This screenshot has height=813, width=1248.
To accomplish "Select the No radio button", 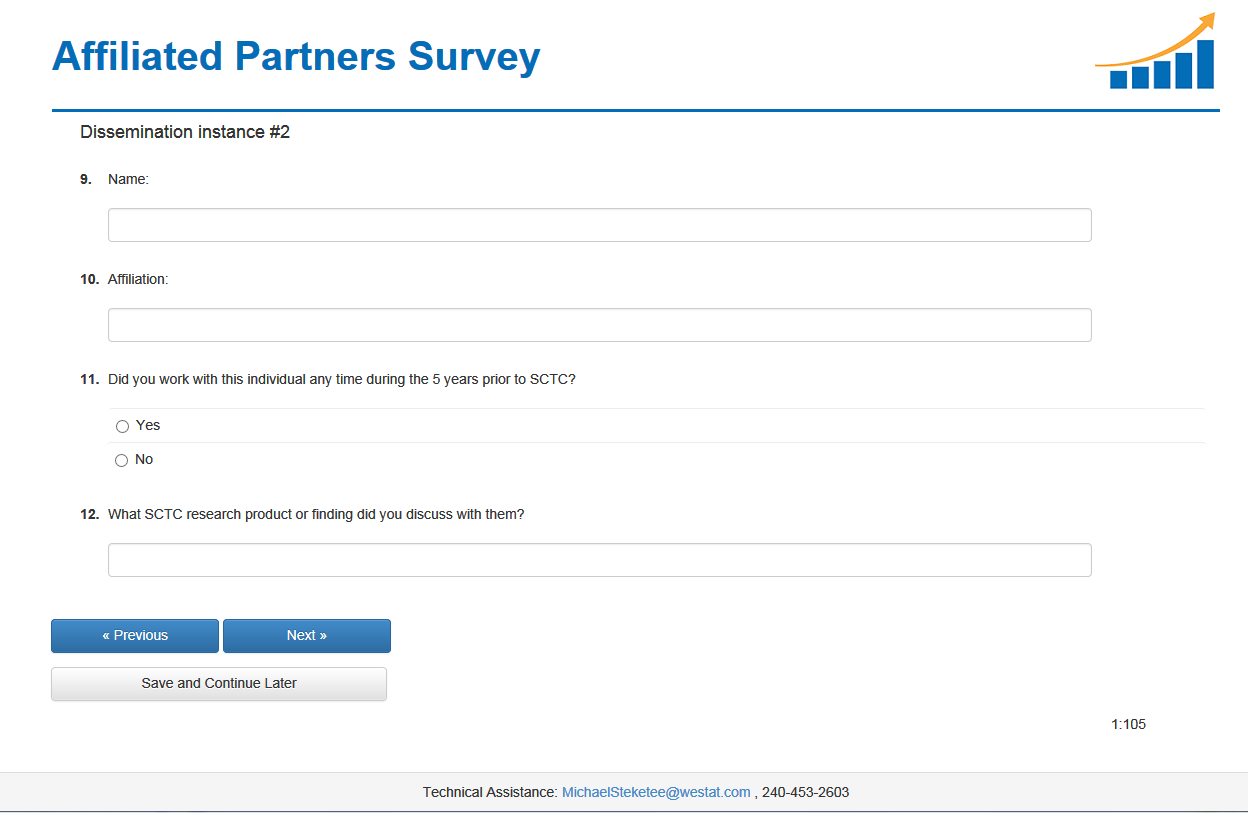I will (x=122, y=460).
